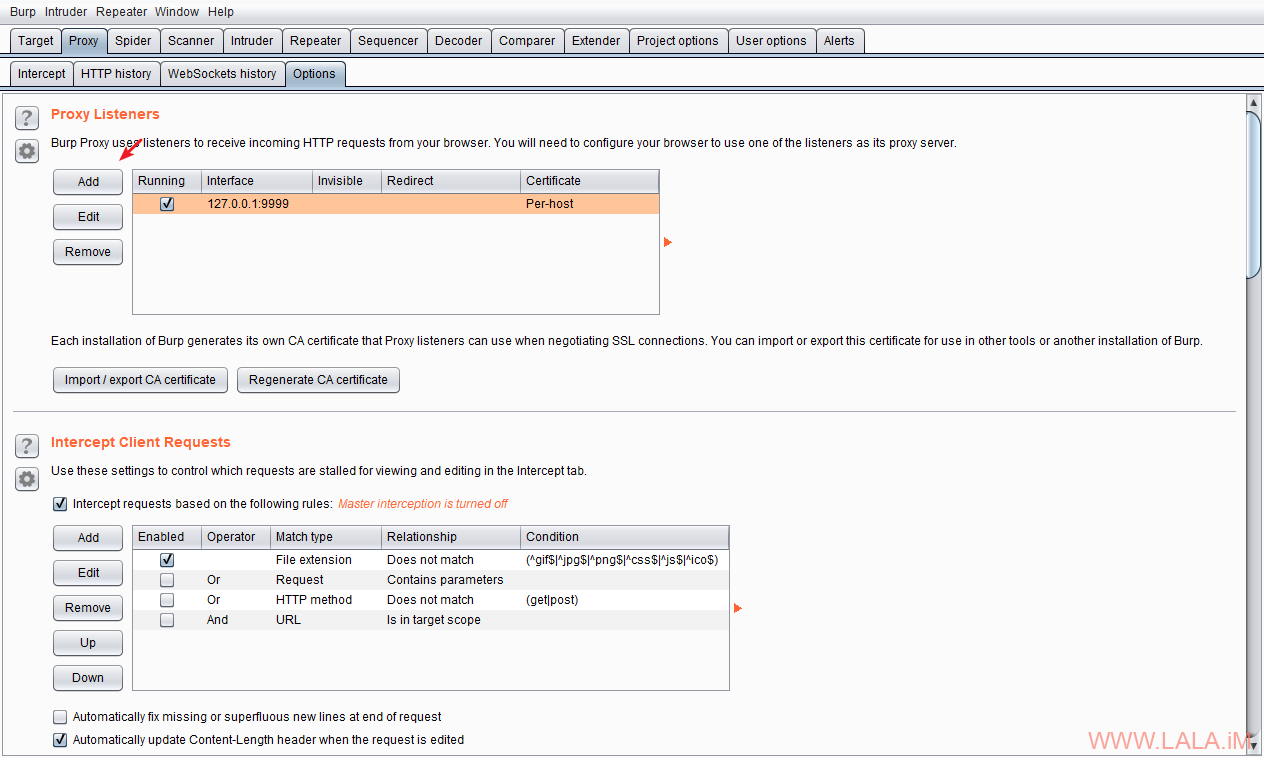Viewport: 1264px width, 758px height.
Task: Disable the File extension rule checkbox
Action: click(x=167, y=560)
